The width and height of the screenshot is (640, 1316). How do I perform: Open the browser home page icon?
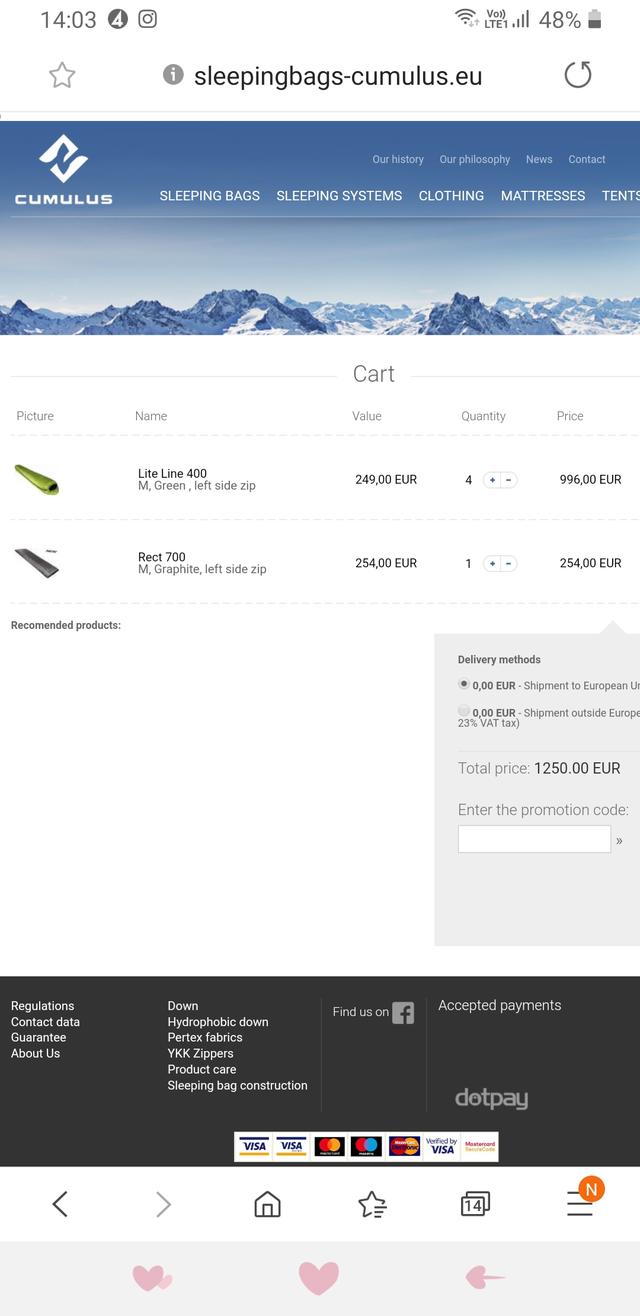coord(267,1204)
